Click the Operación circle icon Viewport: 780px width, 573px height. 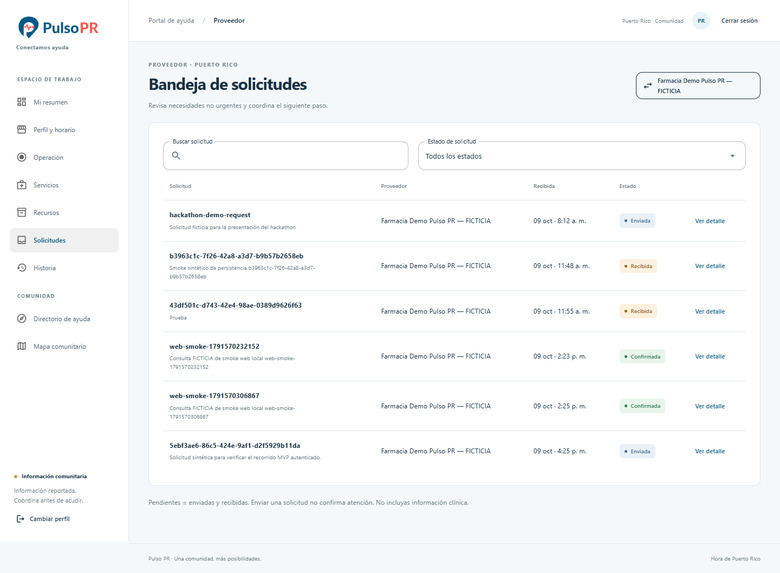pos(21,157)
